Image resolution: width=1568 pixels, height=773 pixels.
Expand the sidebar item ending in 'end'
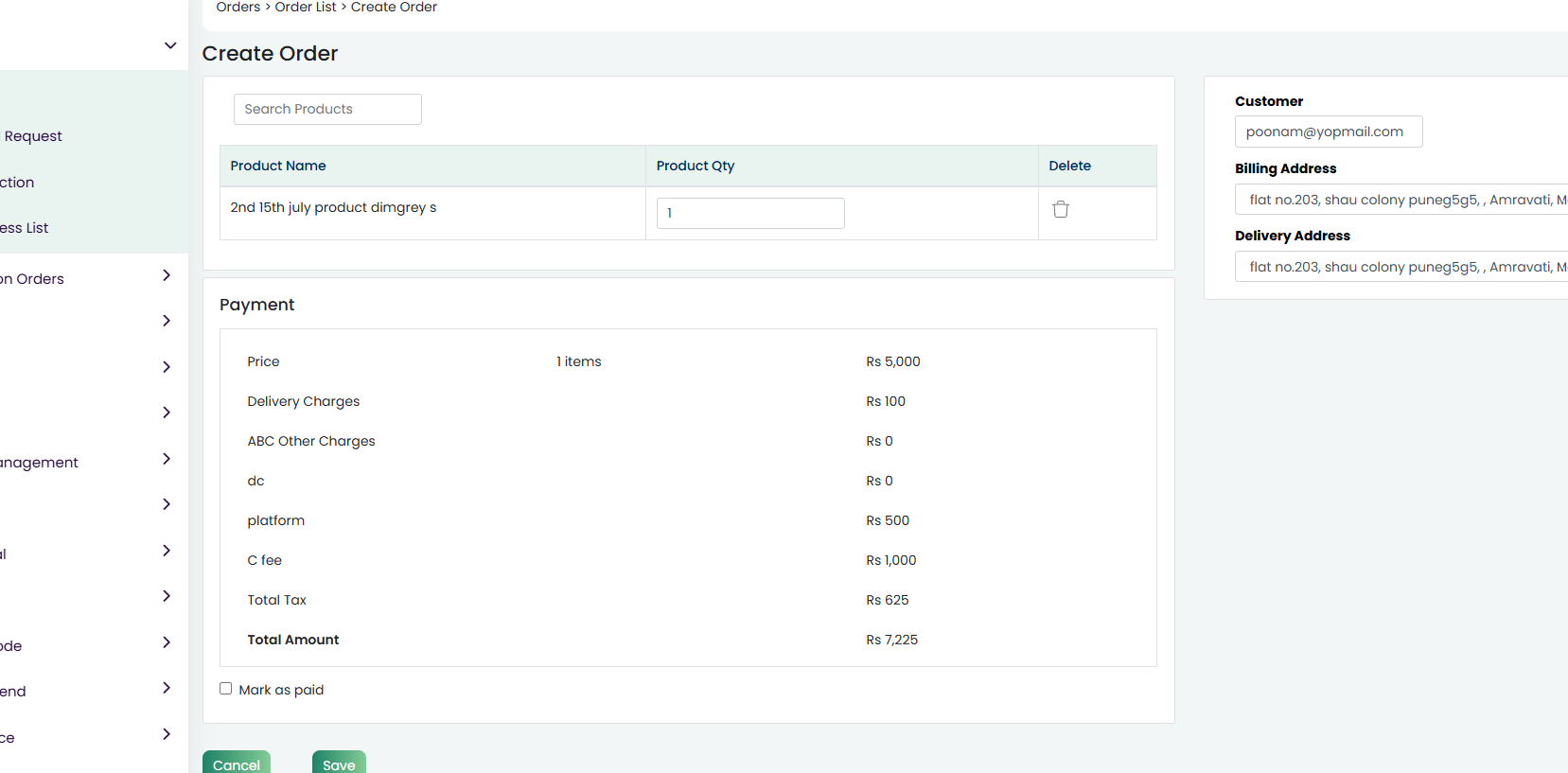[167, 688]
